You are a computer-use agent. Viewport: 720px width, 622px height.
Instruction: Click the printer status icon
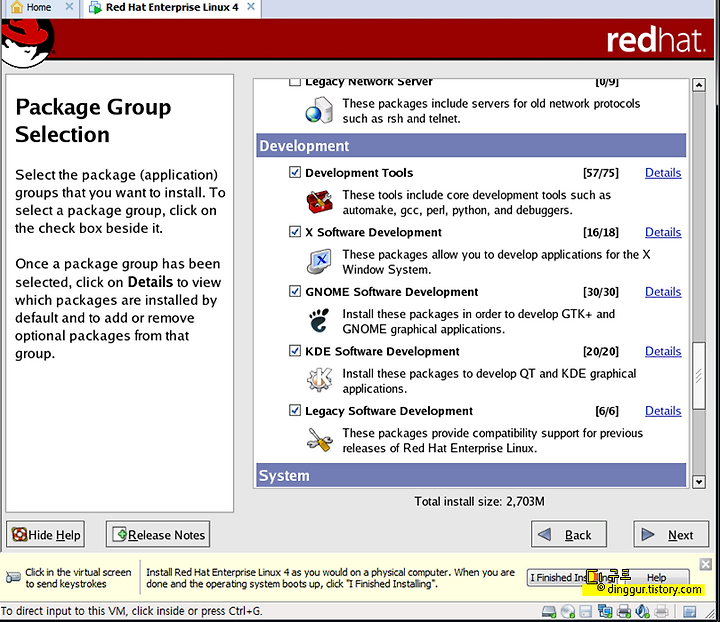click(624, 611)
